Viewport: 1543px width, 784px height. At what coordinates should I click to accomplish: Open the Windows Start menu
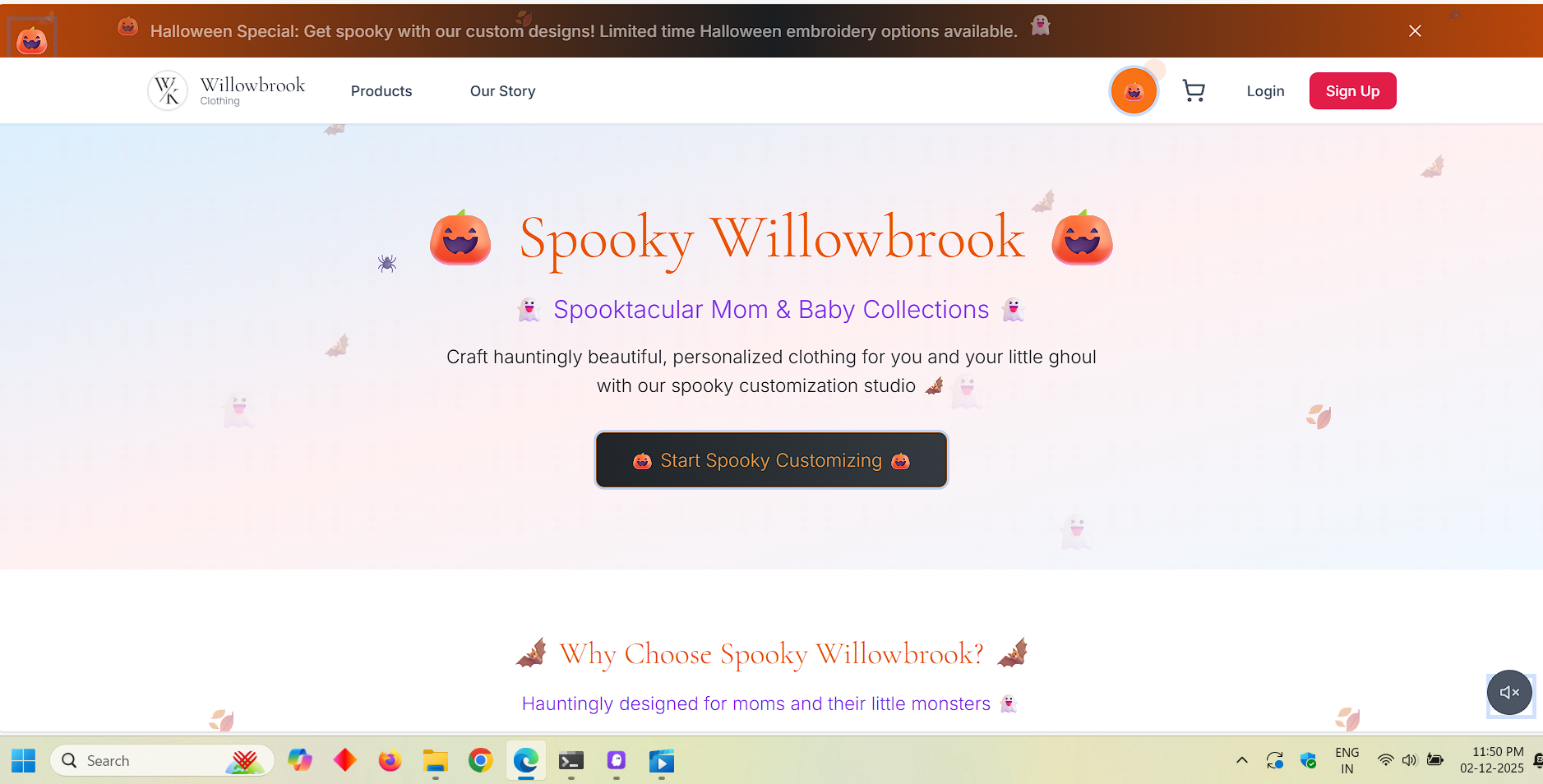click(x=24, y=761)
